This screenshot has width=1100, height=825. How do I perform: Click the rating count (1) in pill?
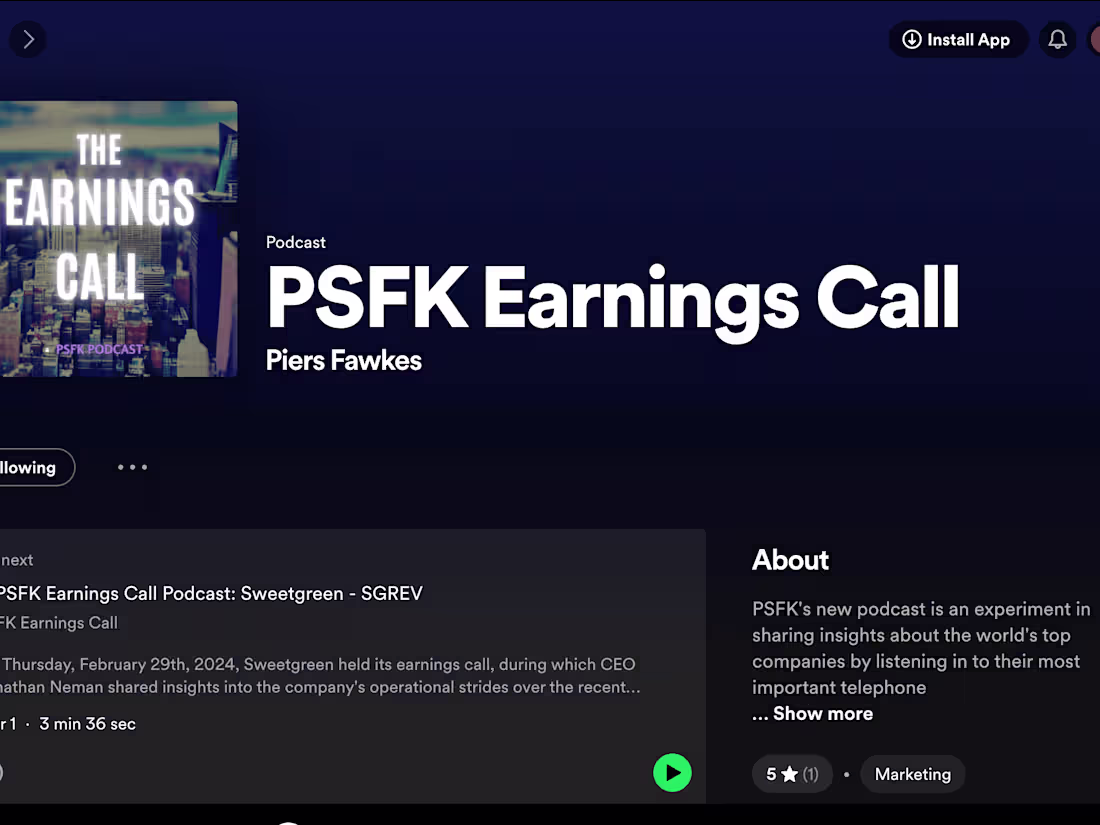(x=810, y=774)
